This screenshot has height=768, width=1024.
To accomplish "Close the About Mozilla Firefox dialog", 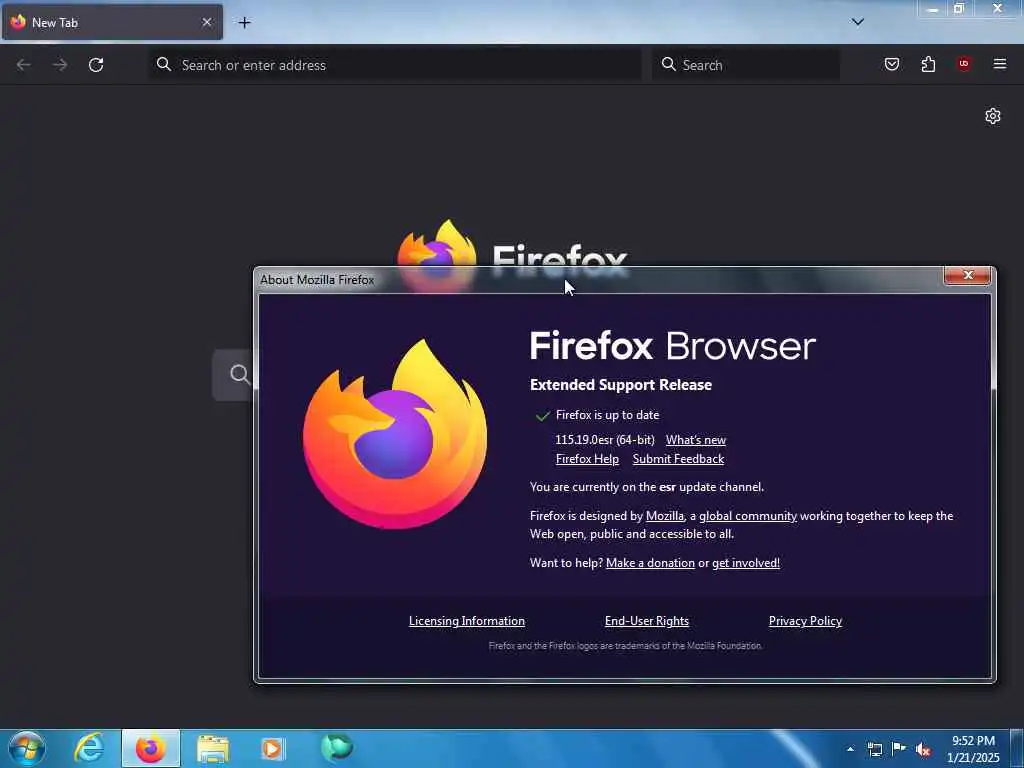I will coord(968,276).
